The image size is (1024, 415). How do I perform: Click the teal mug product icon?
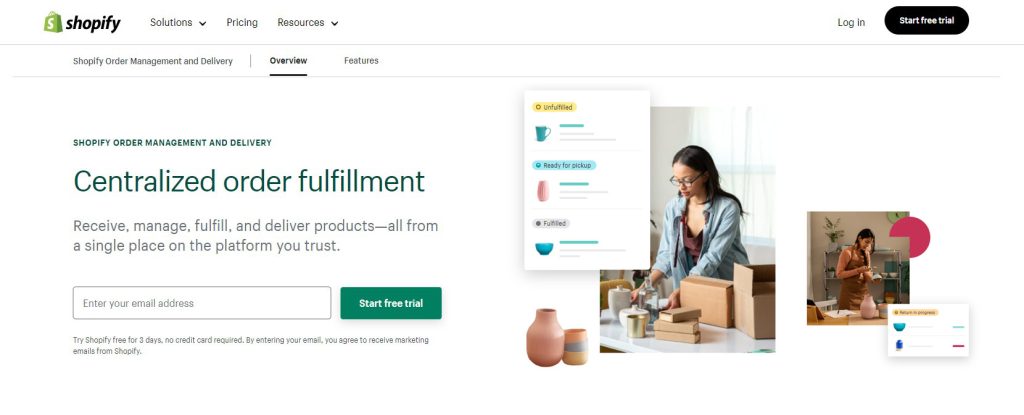point(543,133)
